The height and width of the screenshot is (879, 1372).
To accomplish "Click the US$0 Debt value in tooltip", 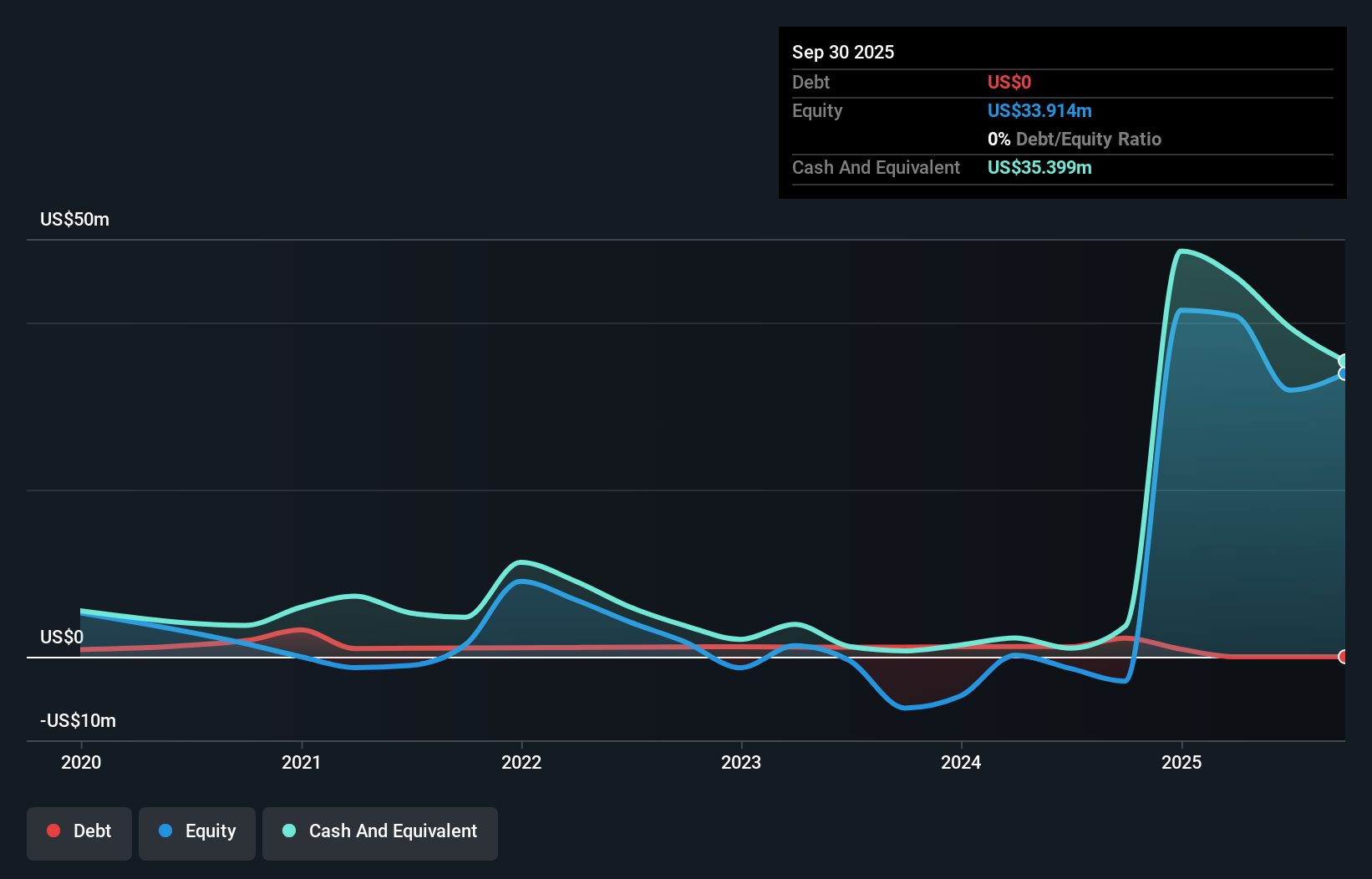I will 1009,82.
